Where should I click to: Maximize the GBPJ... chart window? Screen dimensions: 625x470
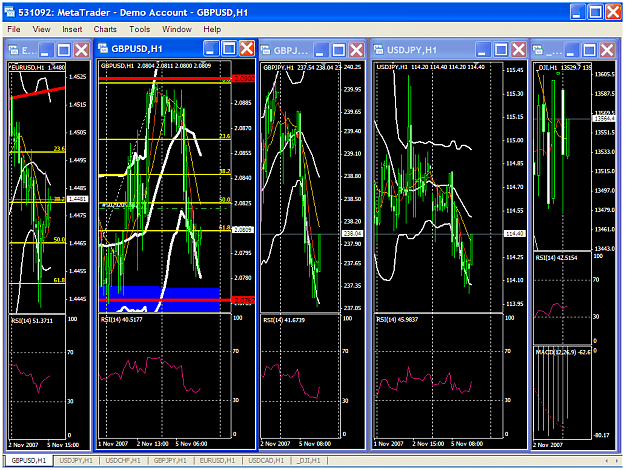coord(339,50)
